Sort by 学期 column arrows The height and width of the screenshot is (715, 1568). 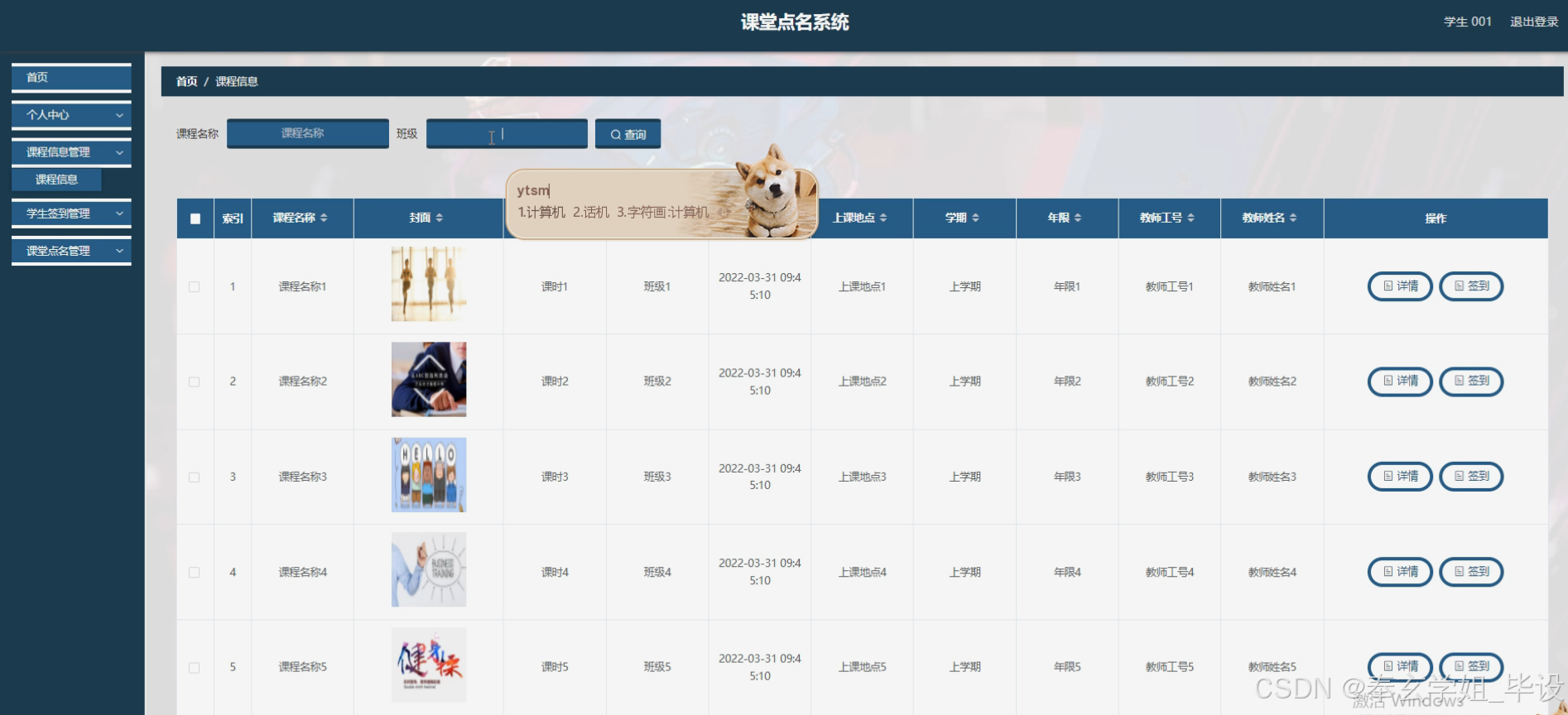point(975,218)
